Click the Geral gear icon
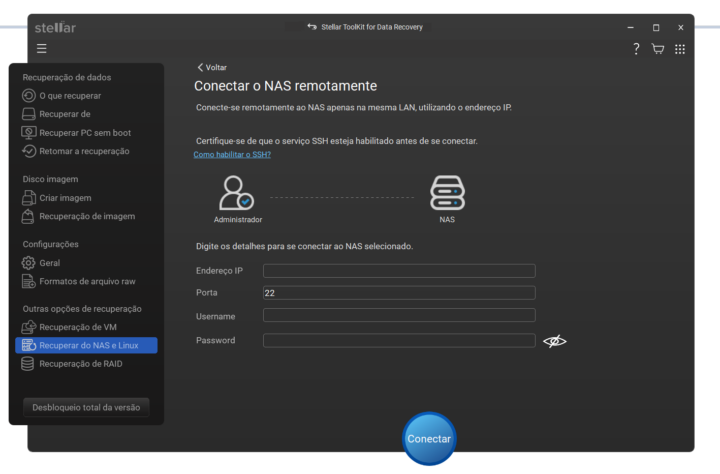This screenshot has width=720, height=474. click(x=28, y=263)
